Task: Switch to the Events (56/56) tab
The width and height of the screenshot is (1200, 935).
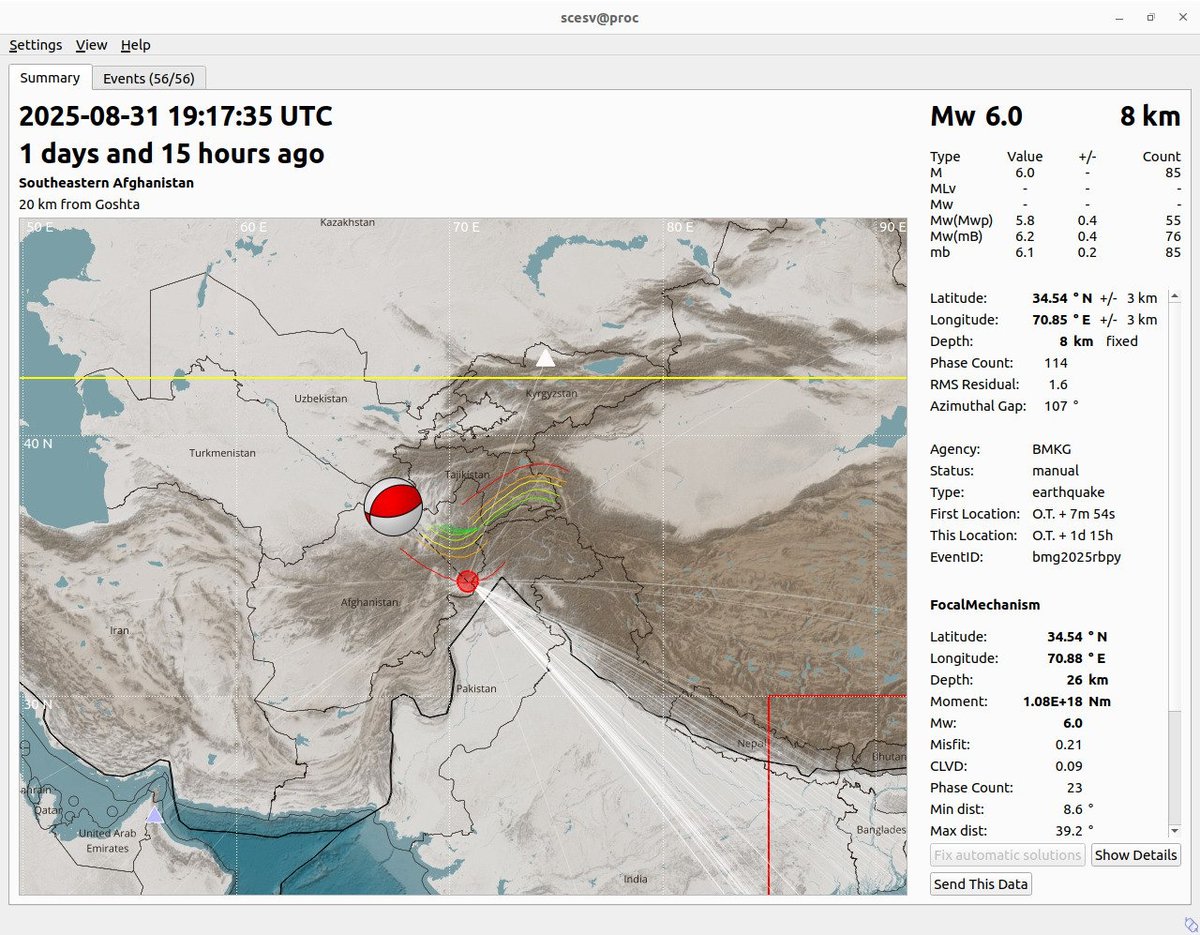Action: point(149,77)
